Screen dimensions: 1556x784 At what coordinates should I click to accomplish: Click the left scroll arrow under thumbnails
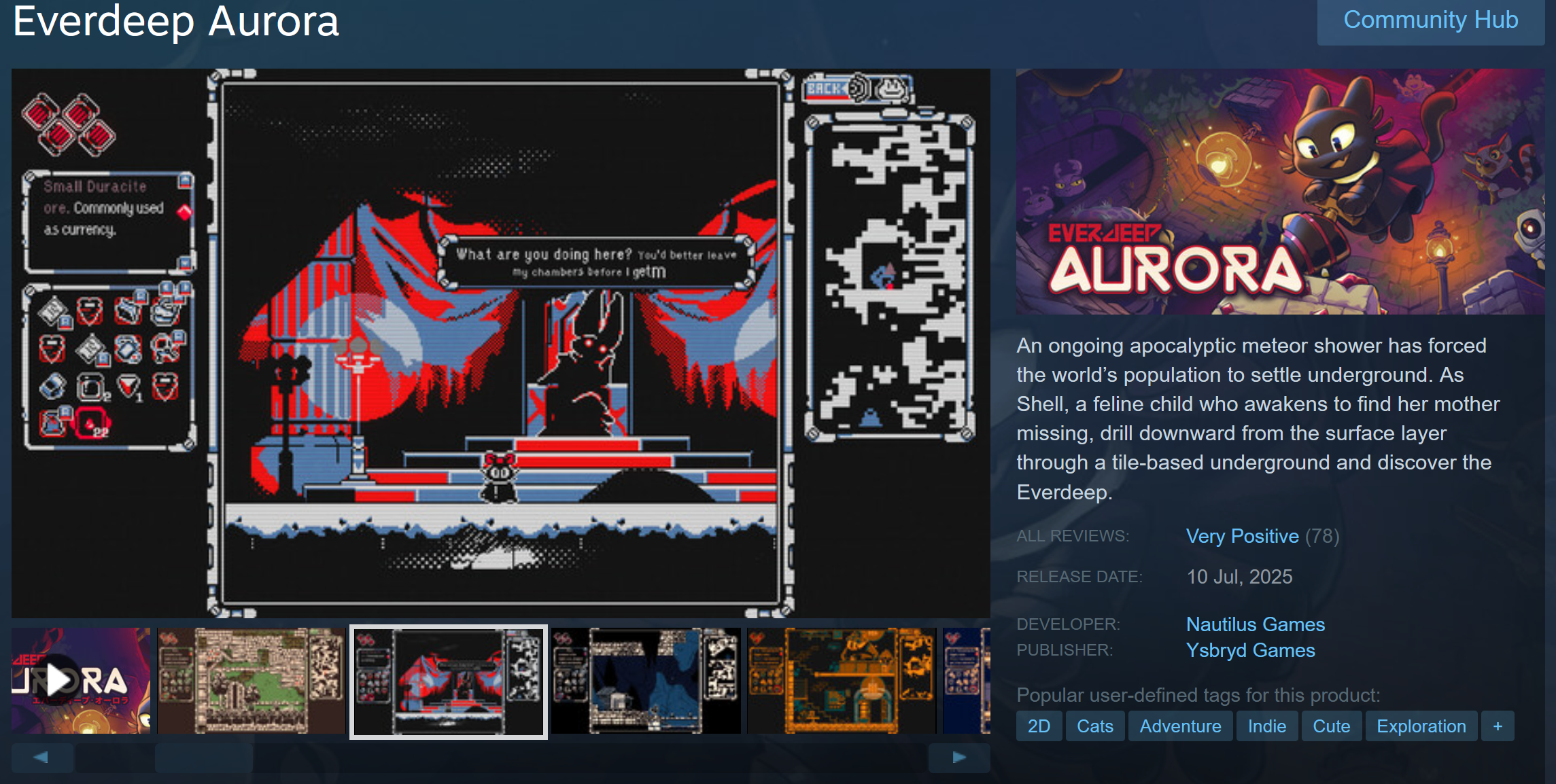pyautogui.click(x=42, y=758)
